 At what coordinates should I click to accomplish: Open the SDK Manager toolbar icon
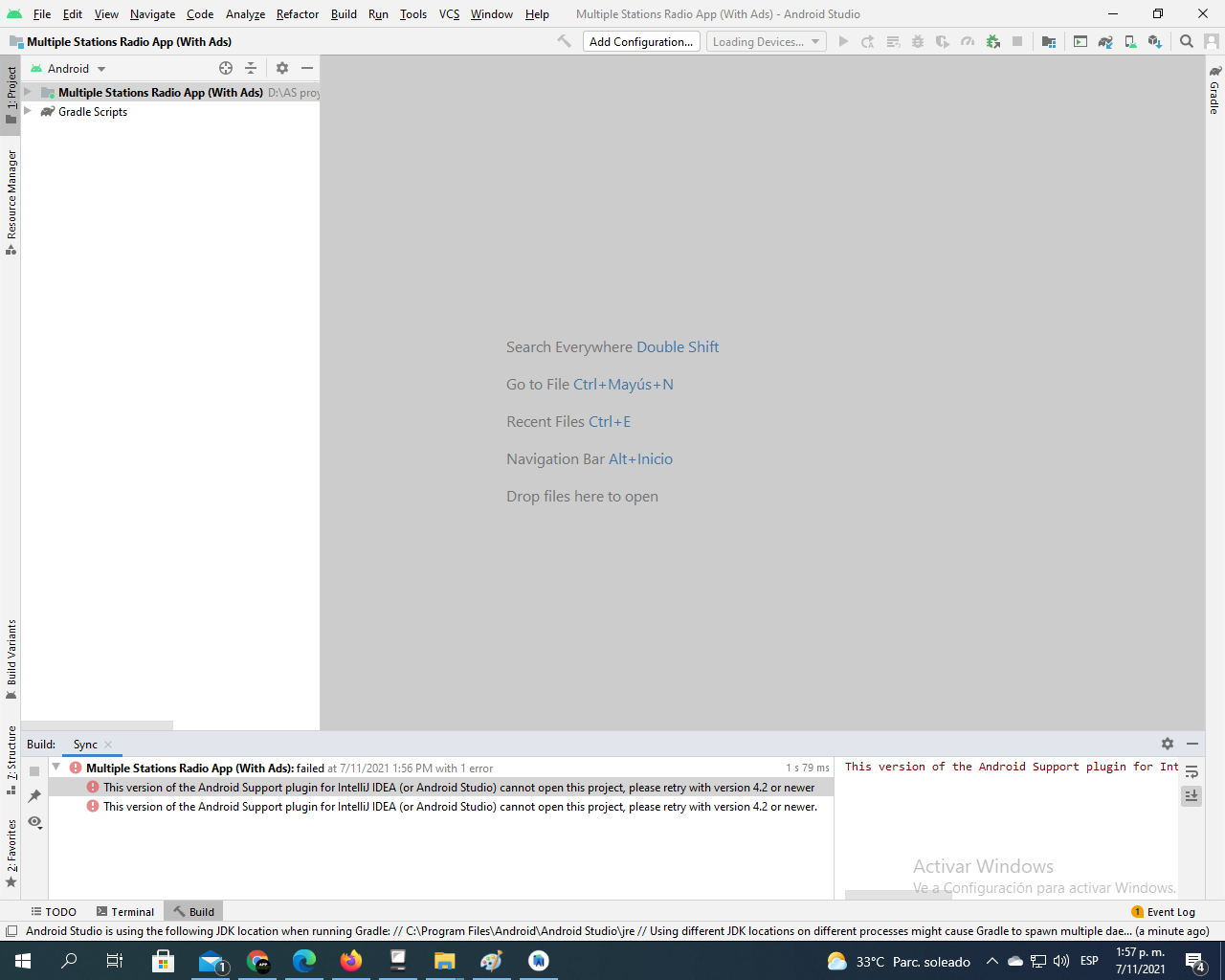(x=1155, y=42)
